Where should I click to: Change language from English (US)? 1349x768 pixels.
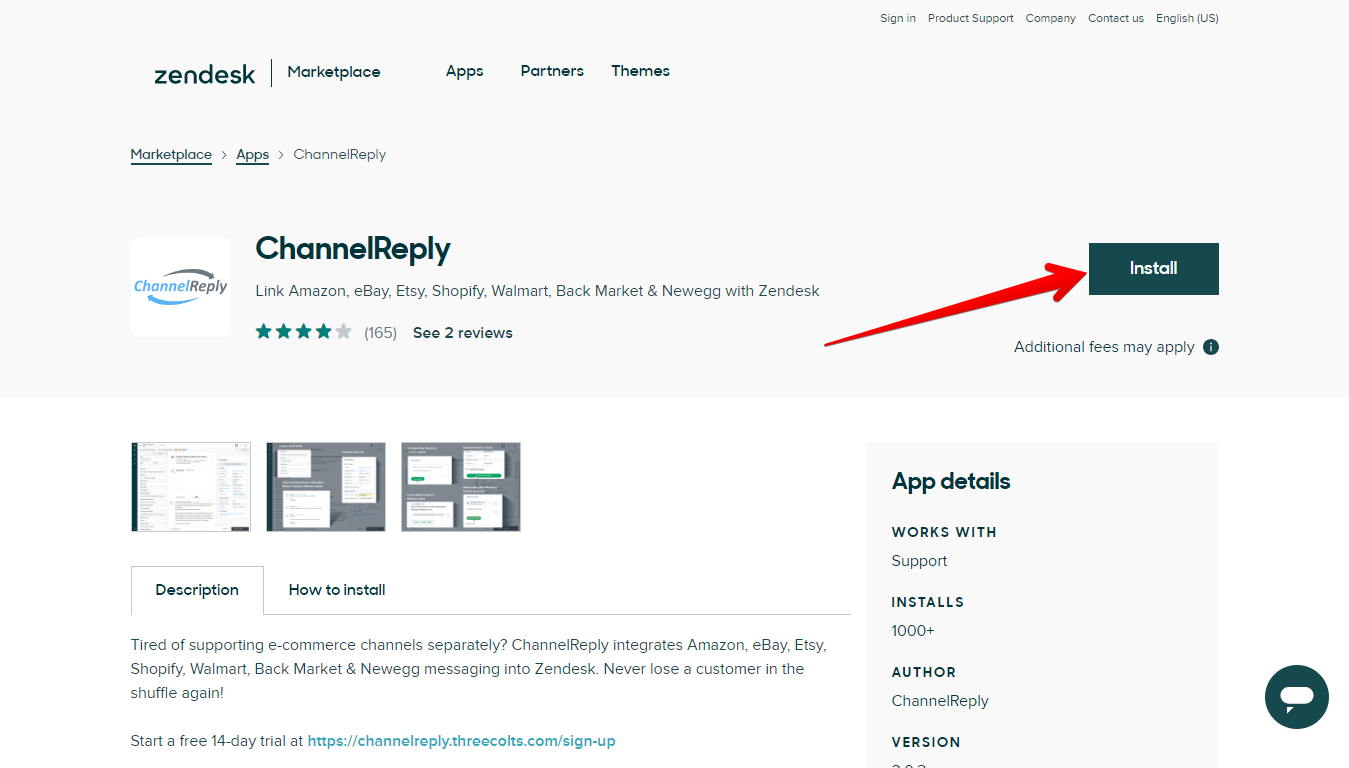(1187, 18)
